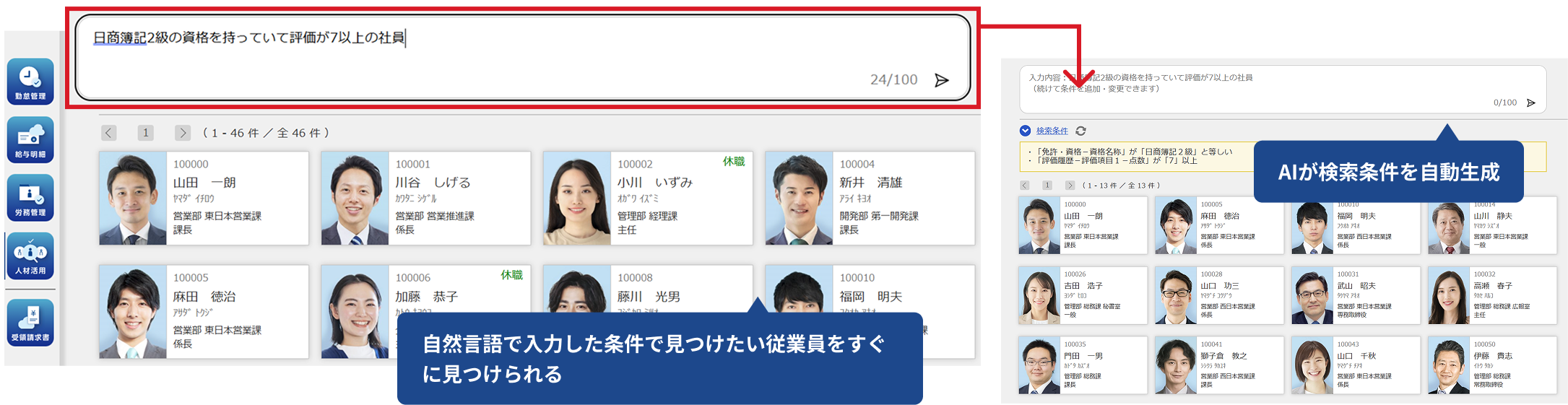Open 山口 千秋 employee card
Image resolution: width=1568 pixels, height=405 pixels.
pyautogui.click(x=1356, y=365)
